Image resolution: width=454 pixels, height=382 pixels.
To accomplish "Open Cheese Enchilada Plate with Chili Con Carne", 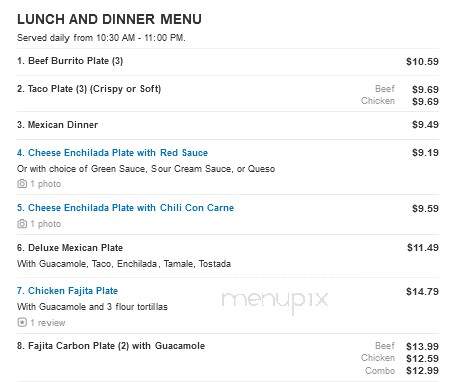I will [x=125, y=208].
